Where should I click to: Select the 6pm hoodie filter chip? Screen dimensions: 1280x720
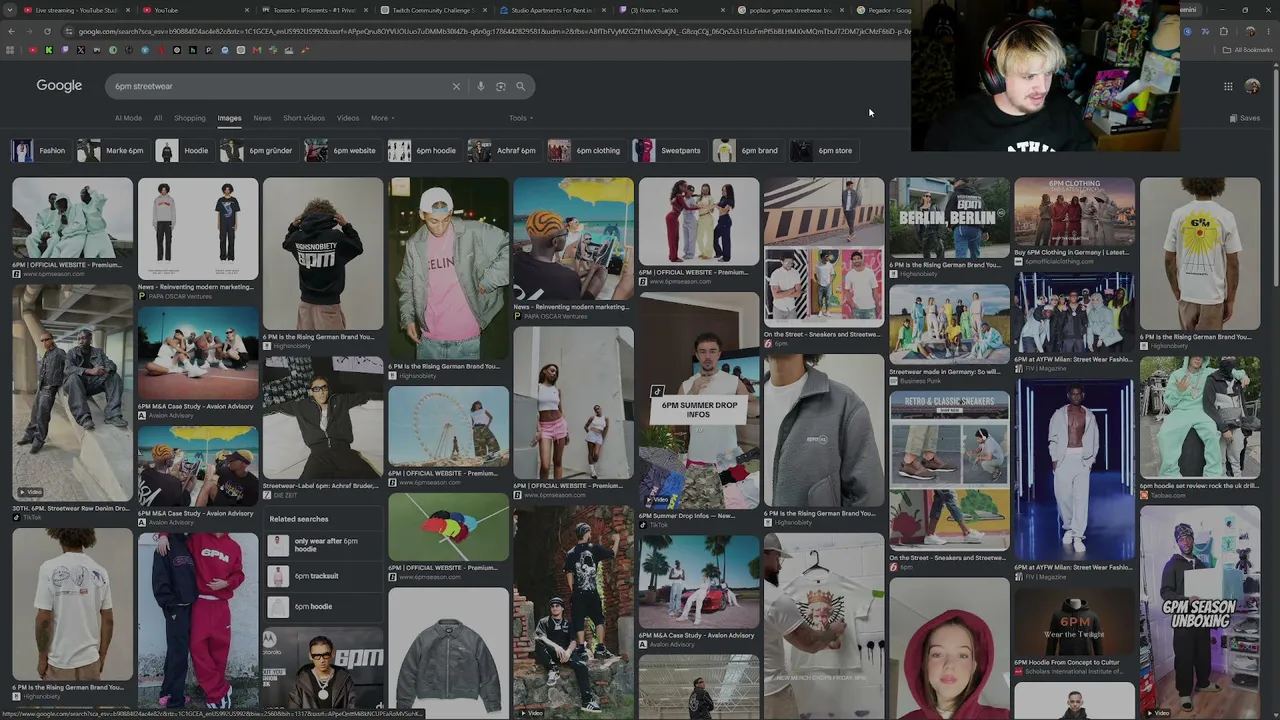(x=424, y=151)
